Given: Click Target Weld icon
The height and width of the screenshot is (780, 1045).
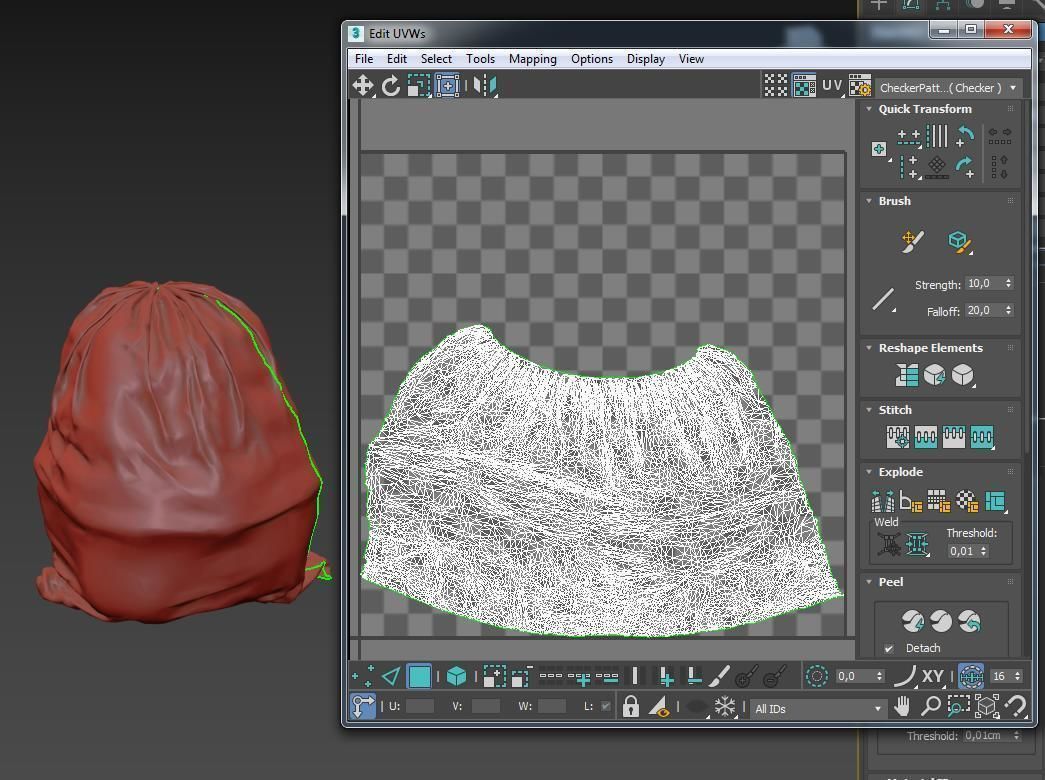Looking at the screenshot, I should pyautogui.click(x=888, y=545).
